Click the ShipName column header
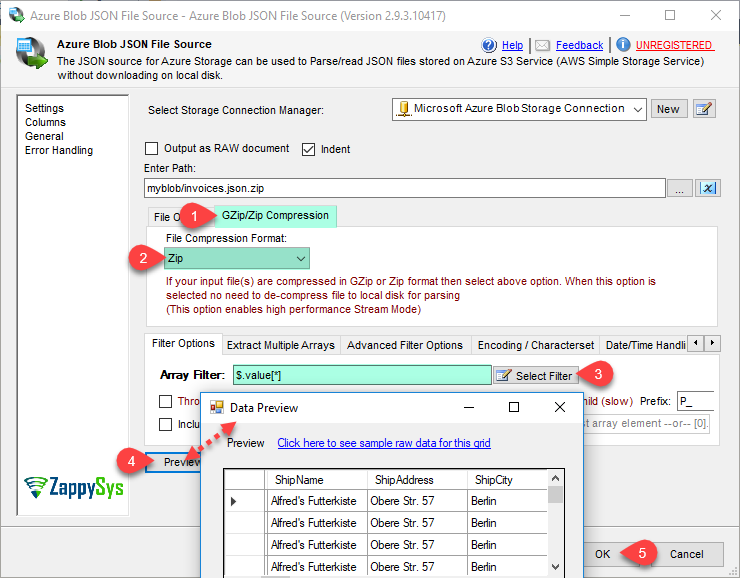 [x=317, y=480]
